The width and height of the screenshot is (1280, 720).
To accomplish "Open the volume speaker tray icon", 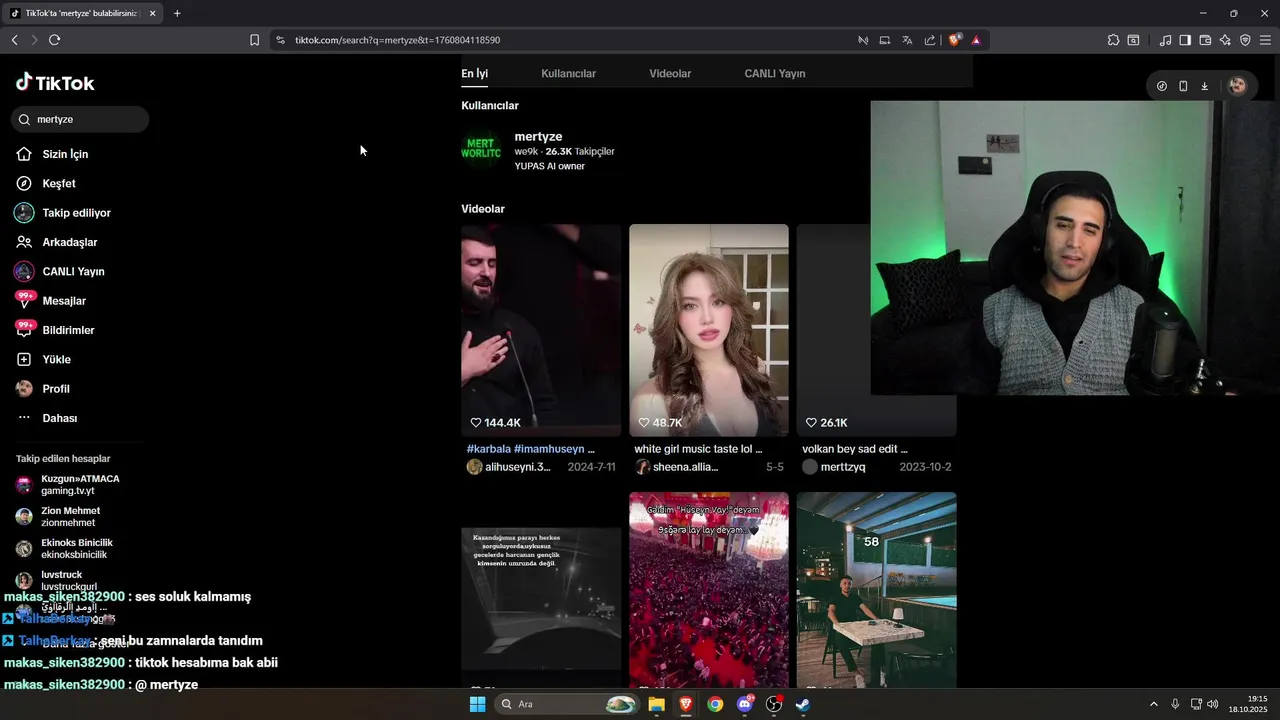I will (x=1213, y=704).
